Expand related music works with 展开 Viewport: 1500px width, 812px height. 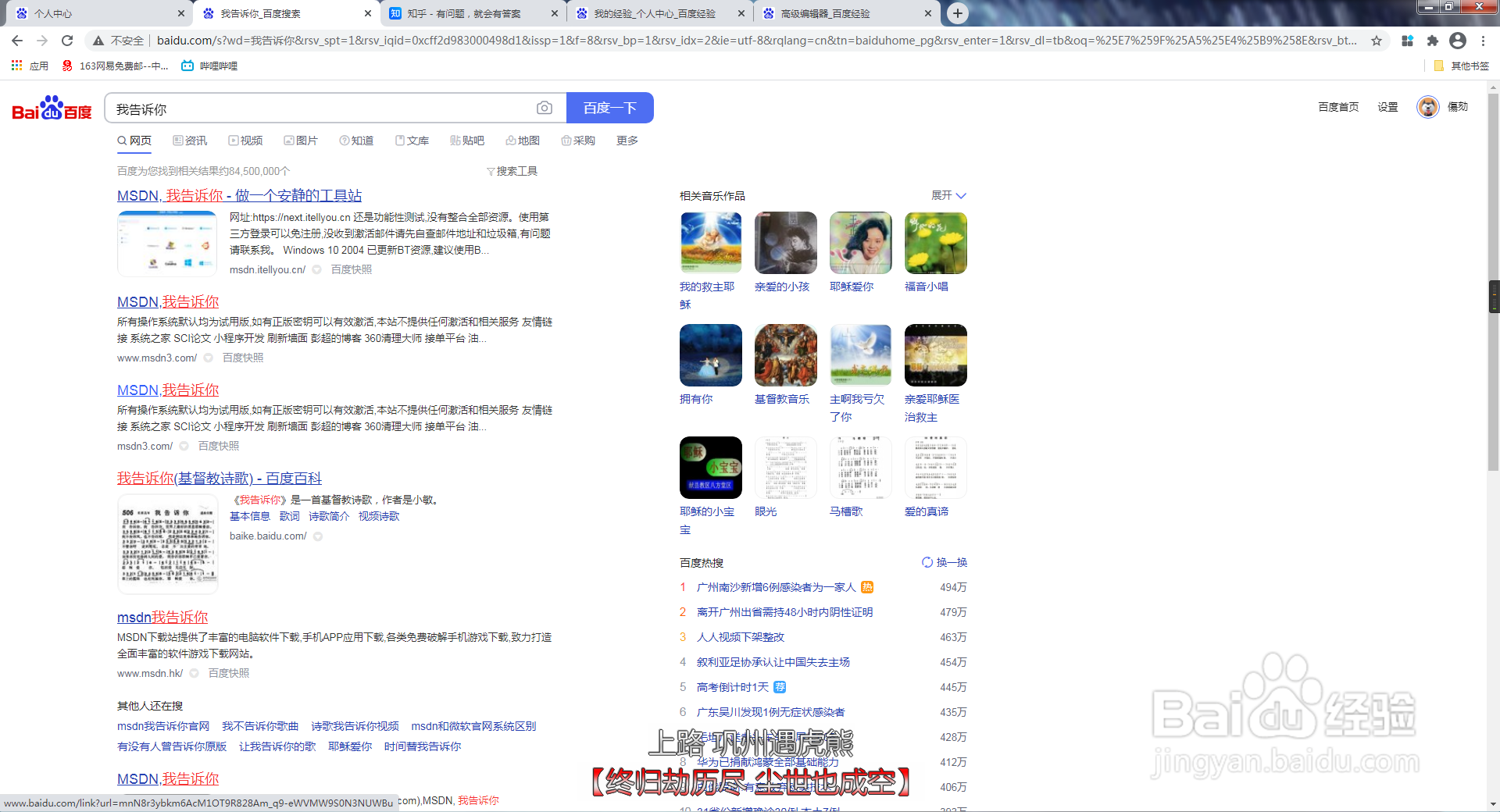pos(948,195)
